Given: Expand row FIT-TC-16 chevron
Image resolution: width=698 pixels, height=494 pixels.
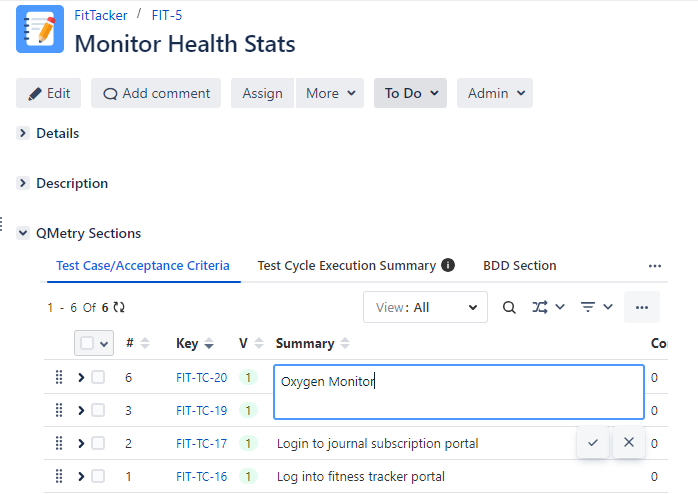Looking at the screenshot, I should pyautogui.click(x=81, y=477).
